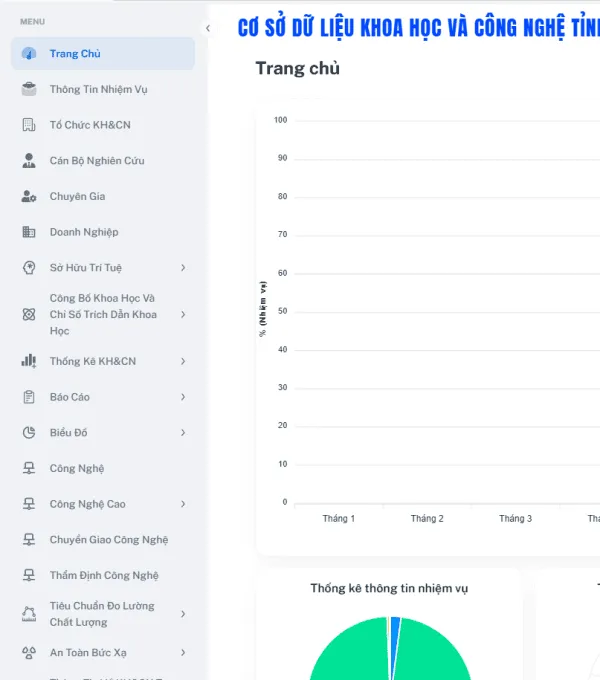Screen dimensions: 600x680
Task: Expand the An Toàn Bức Xạ chevron
Action: [x=183, y=653]
